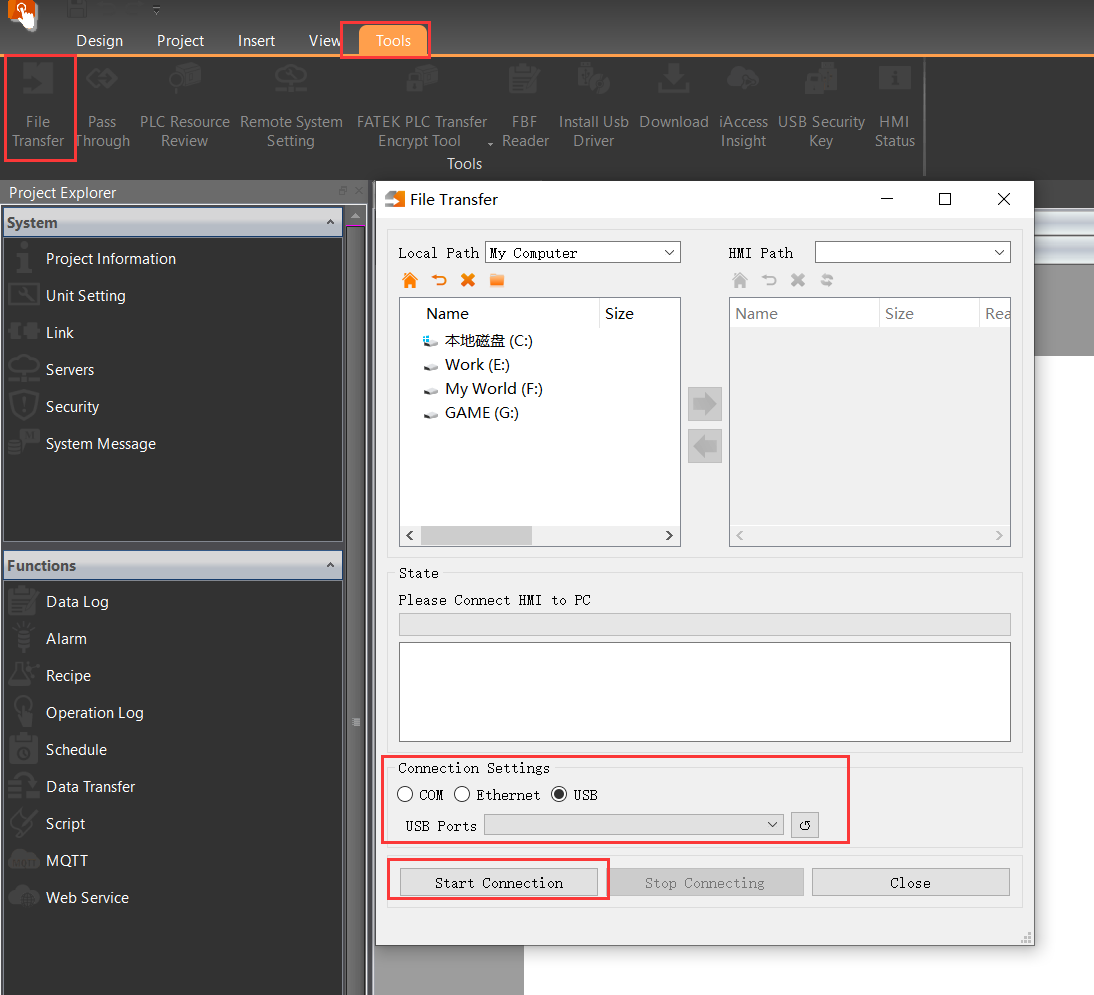Select the Tools ribbon tab
The width and height of the screenshot is (1094, 995).
coord(394,40)
